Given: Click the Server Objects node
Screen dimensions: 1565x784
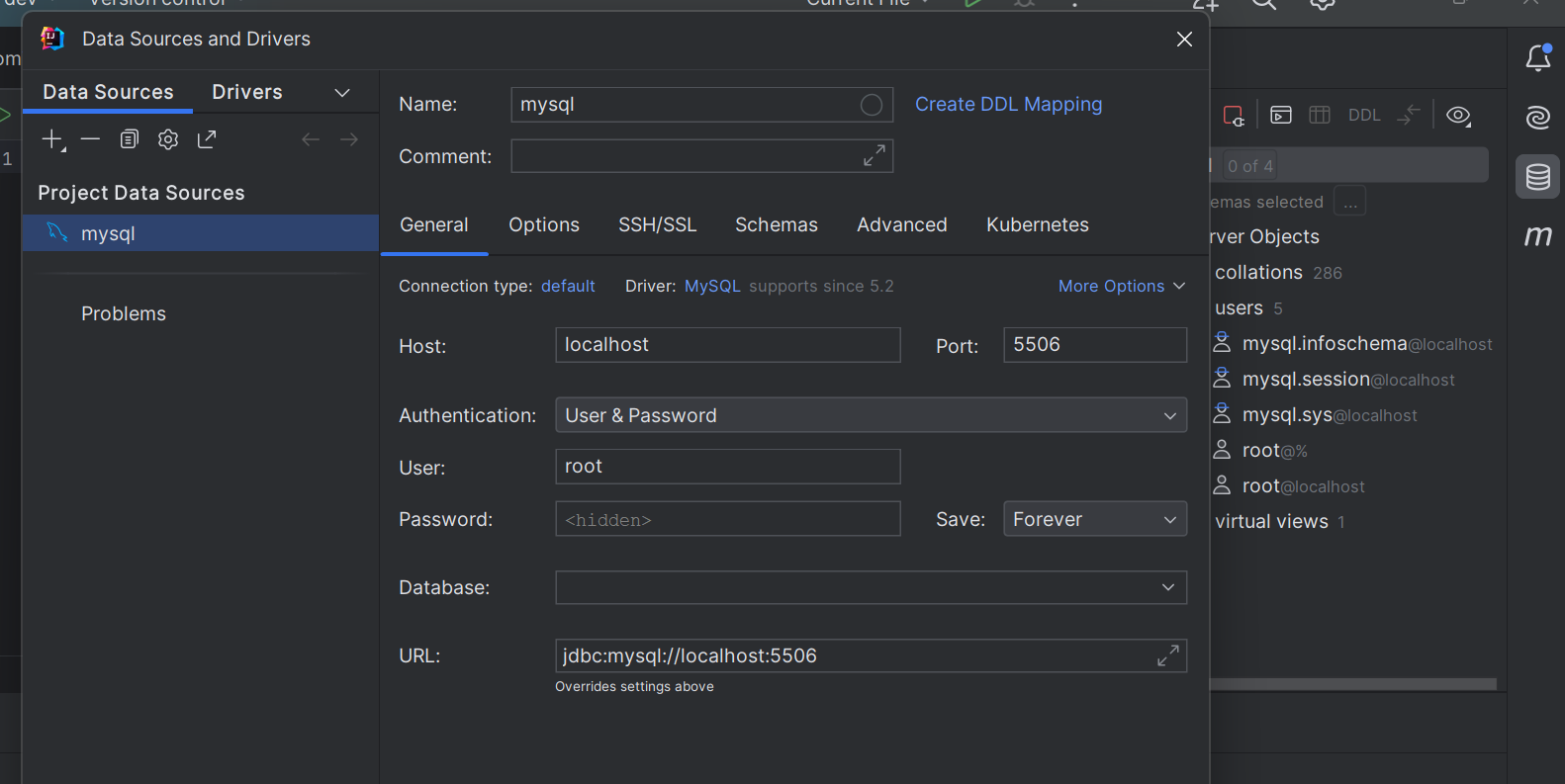Looking at the screenshot, I should pyautogui.click(x=1265, y=236).
